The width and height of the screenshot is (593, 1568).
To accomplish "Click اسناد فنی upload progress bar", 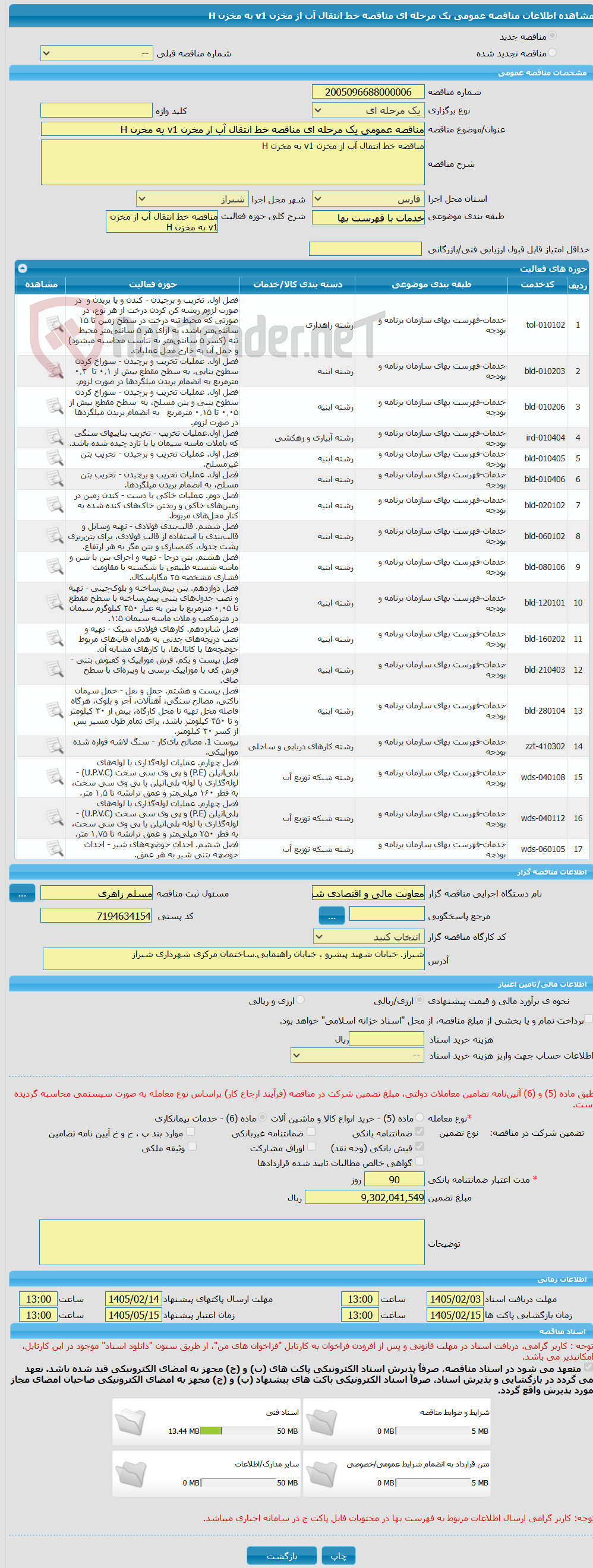I will tap(238, 1431).
